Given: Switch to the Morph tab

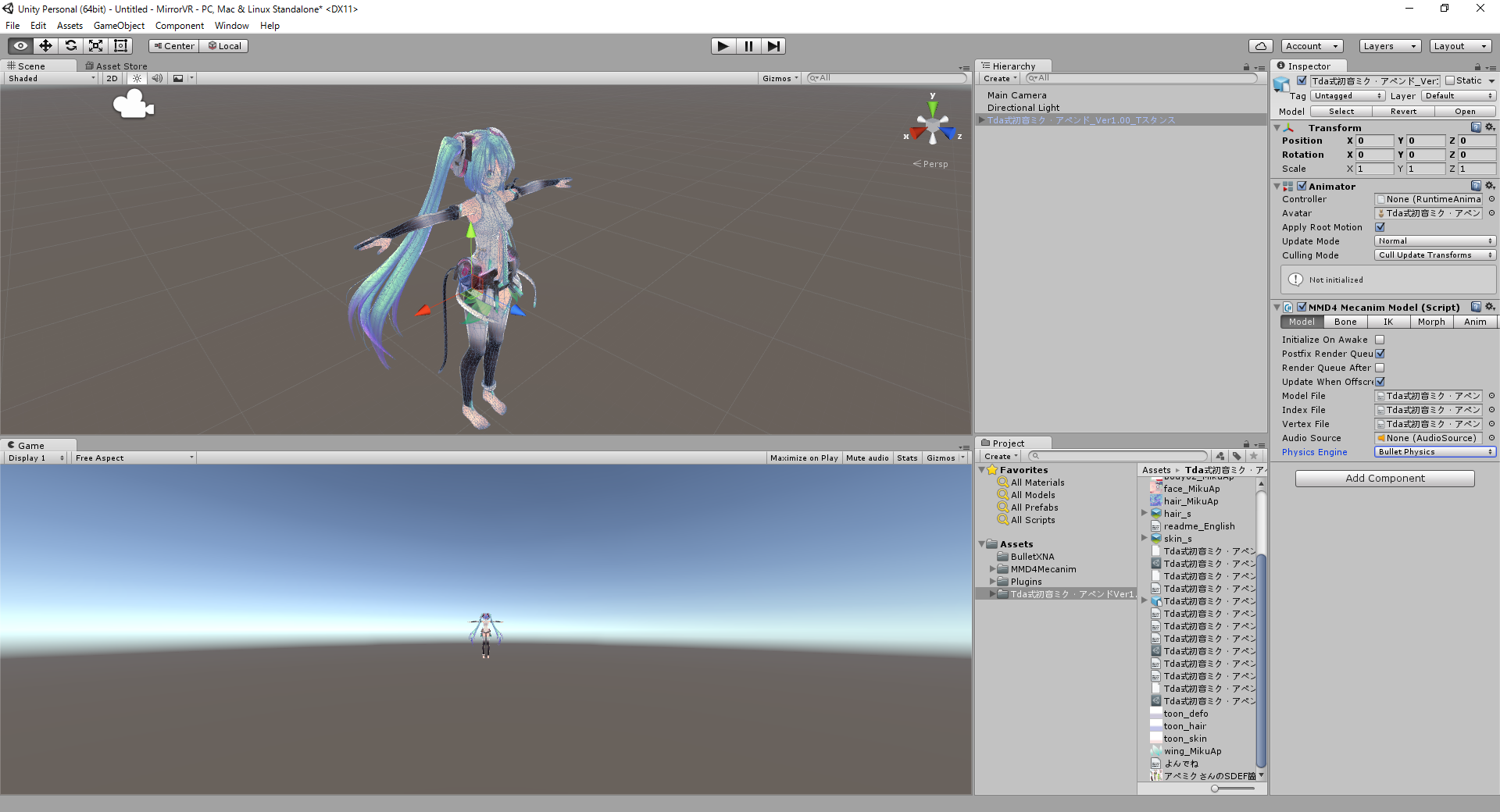Looking at the screenshot, I should tap(1431, 322).
